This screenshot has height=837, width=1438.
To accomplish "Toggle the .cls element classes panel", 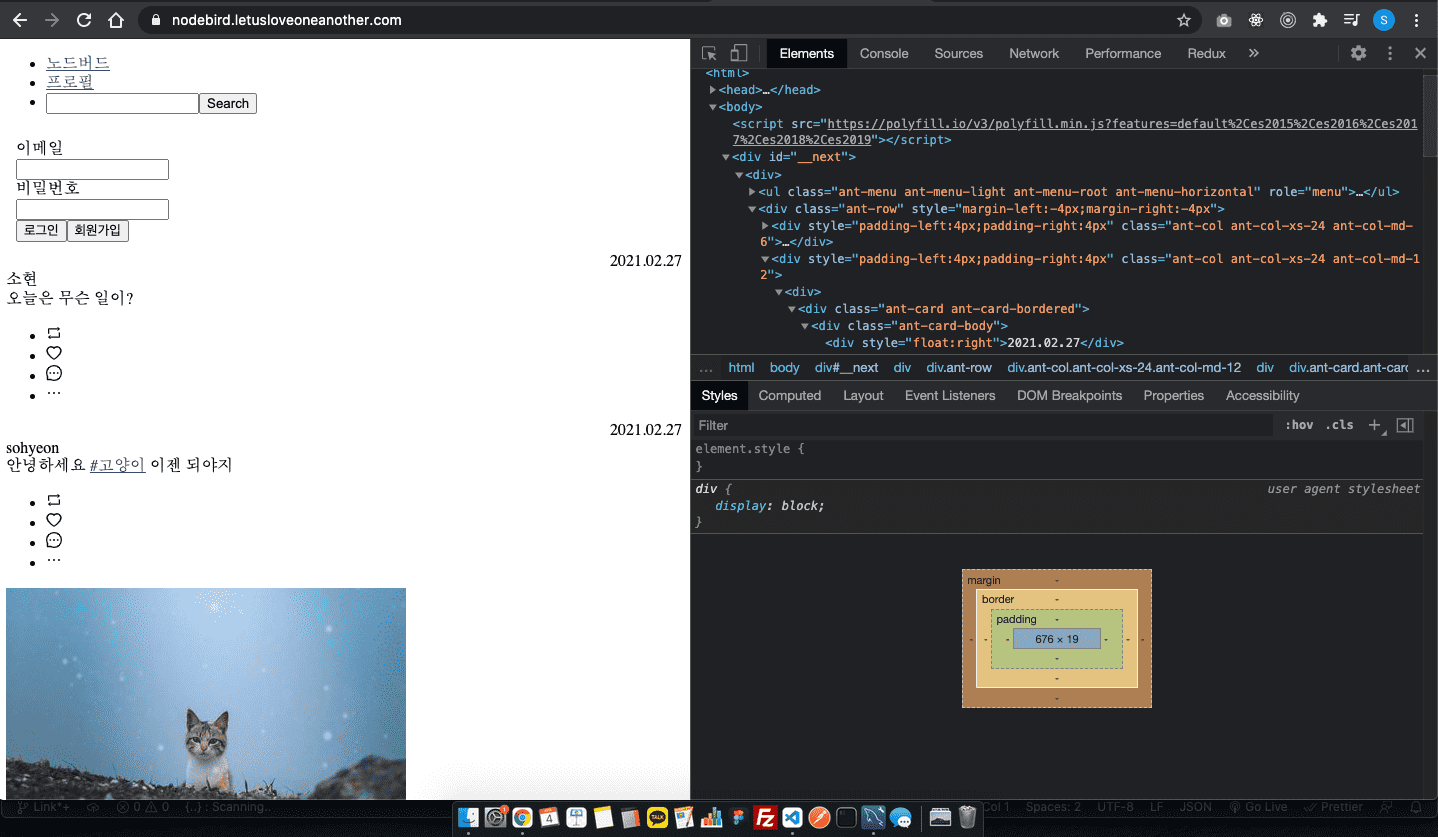I will (1339, 425).
